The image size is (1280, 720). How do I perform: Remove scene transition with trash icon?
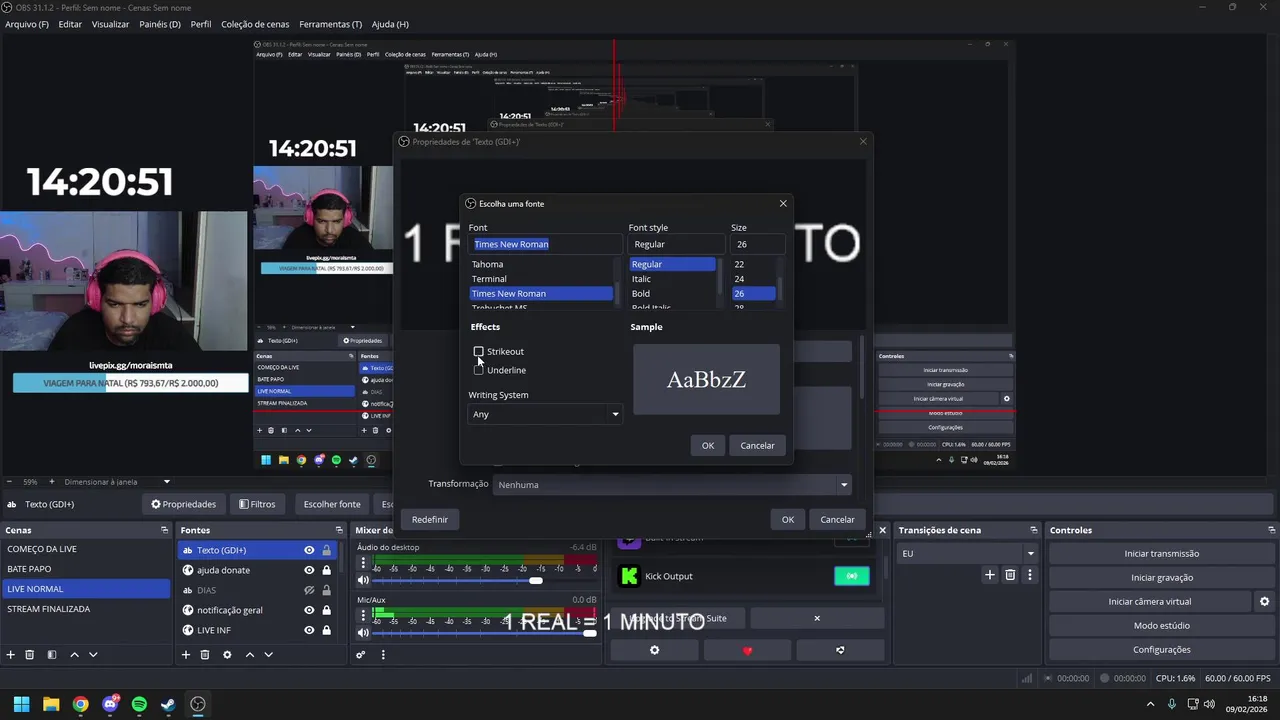click(1010, 575)
